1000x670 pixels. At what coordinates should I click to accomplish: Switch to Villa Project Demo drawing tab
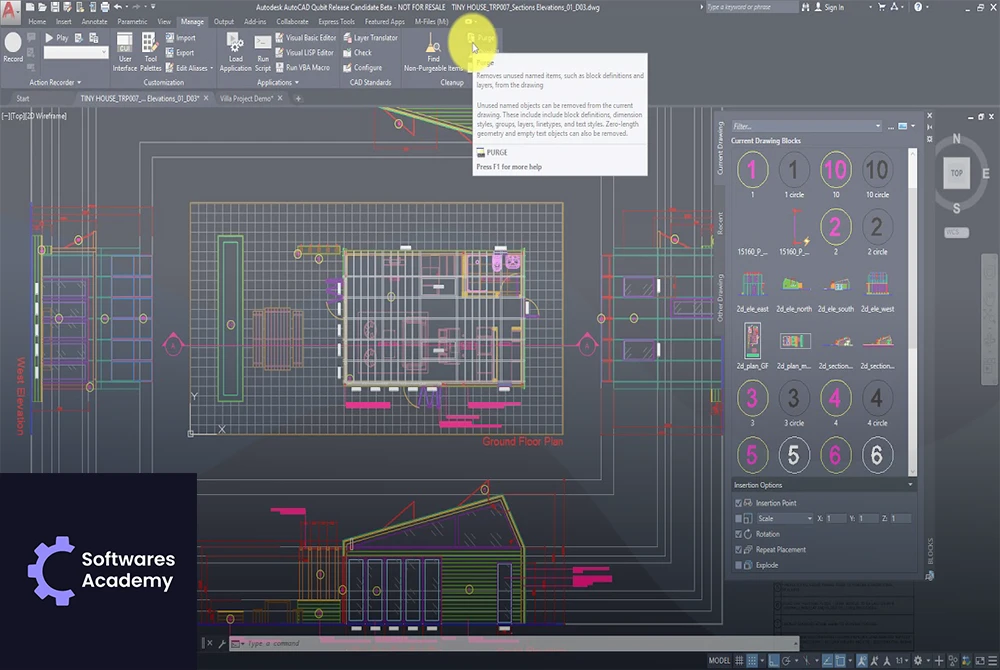246,99
